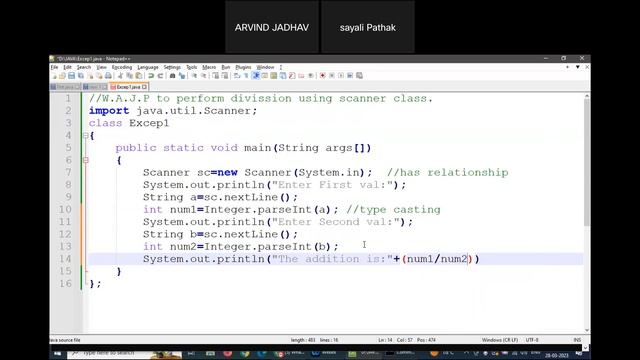
Task: Toggle INS insert mode in status bar
Action: (577, 340)
